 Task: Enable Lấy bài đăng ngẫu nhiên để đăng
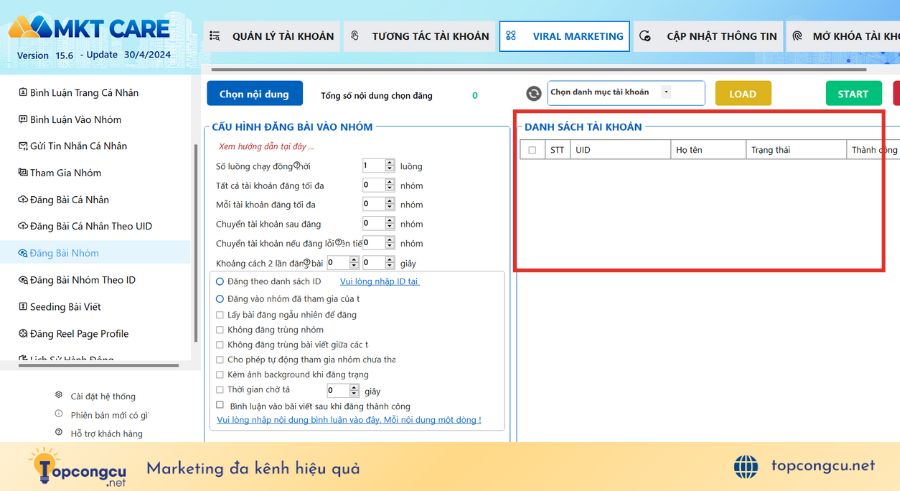point(220,315)
